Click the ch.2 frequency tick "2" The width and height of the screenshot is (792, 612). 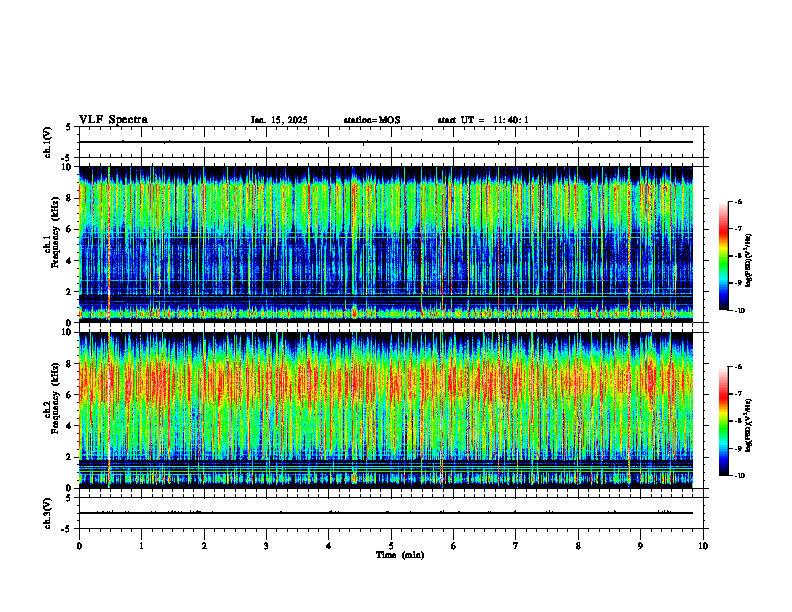point(69,457)
